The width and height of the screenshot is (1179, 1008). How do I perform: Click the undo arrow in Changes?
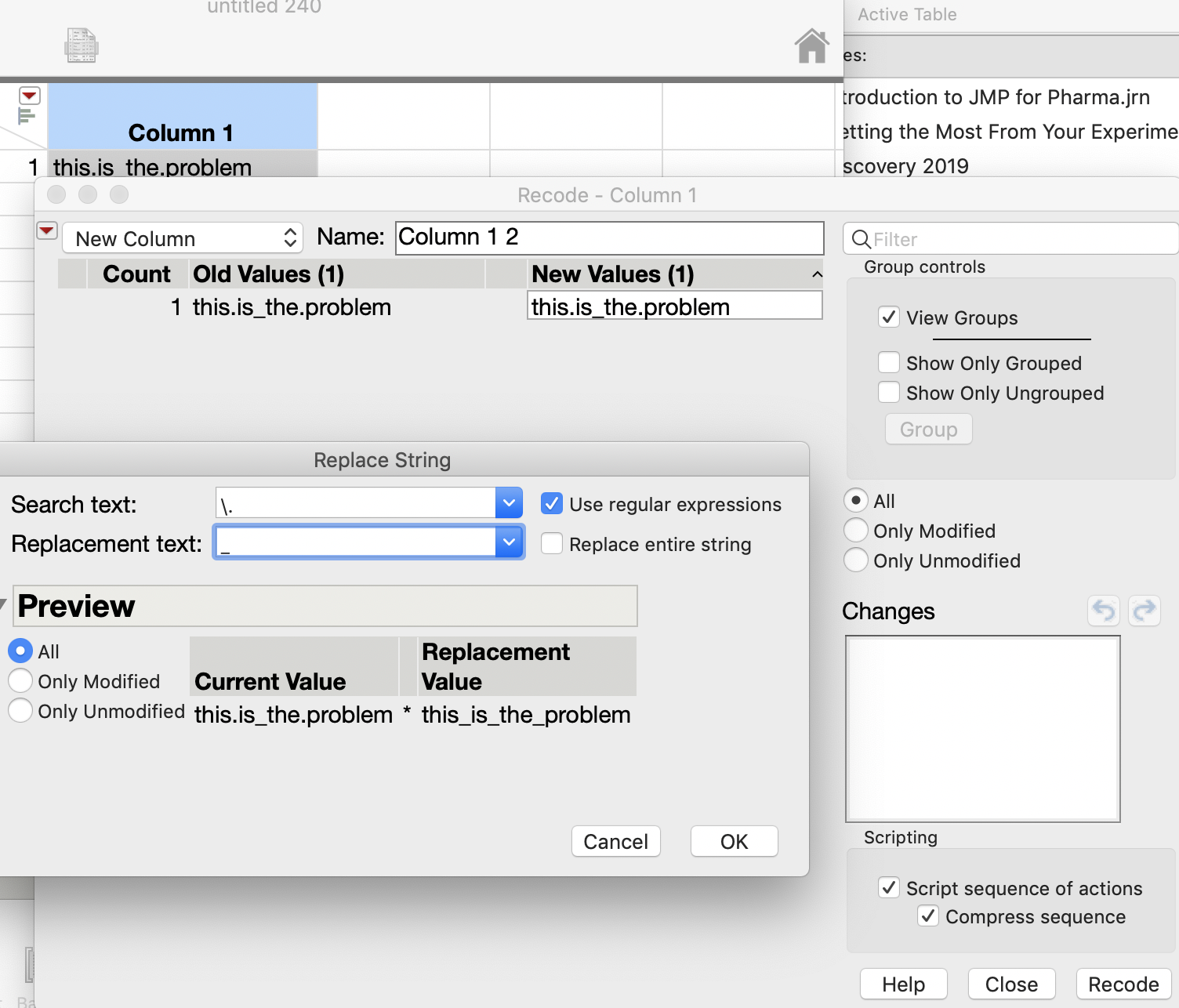tap(1104, 611)
